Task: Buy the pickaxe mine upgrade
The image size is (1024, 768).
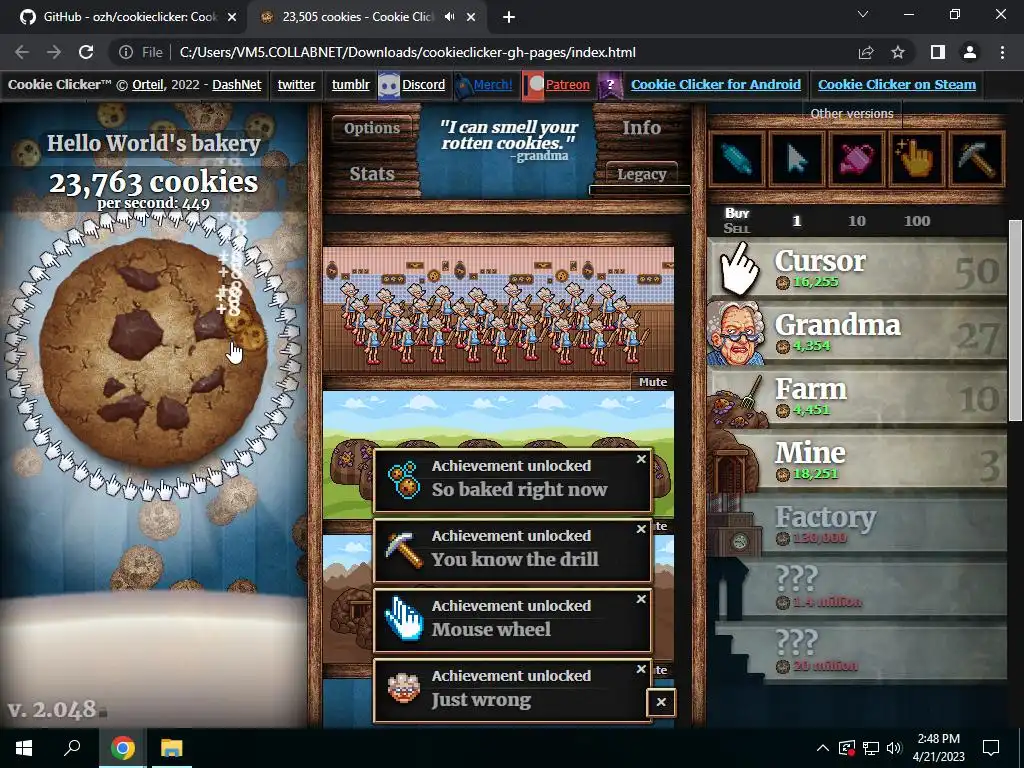Action: 976,159
